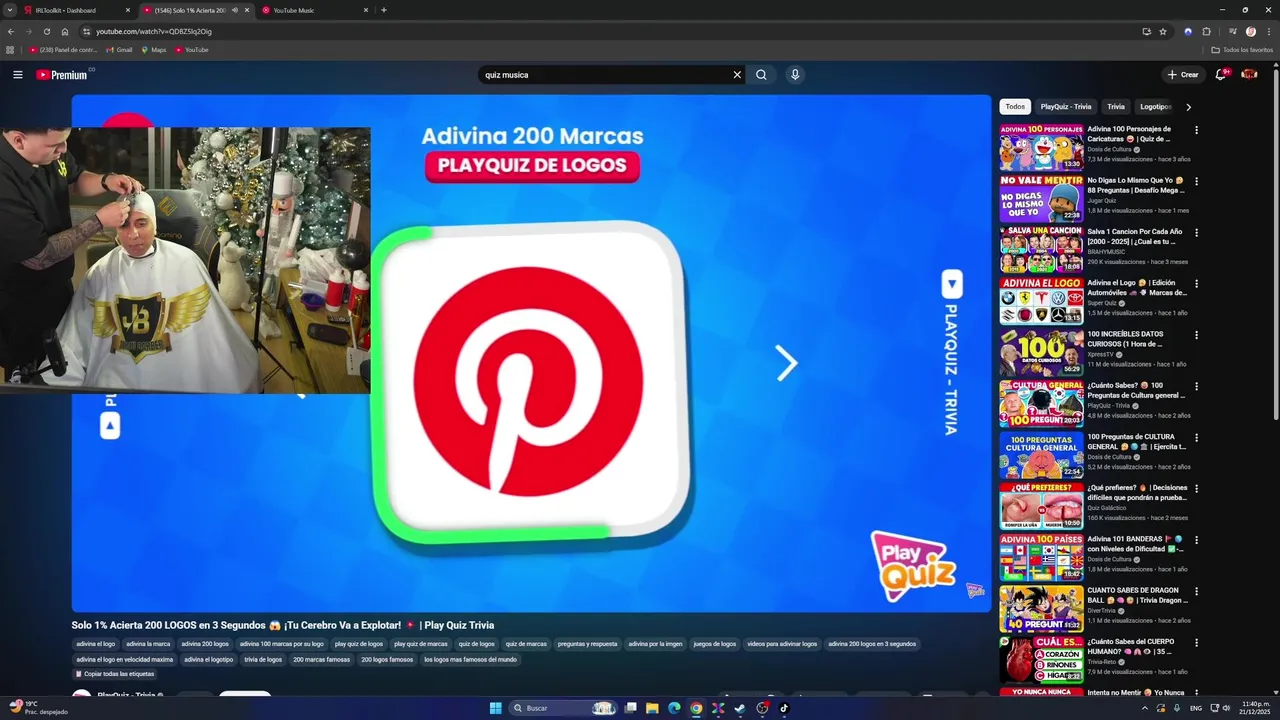Click the 'adivina el logo' tag
Screen dimensions: 1280x720
(x=96, y=644)
